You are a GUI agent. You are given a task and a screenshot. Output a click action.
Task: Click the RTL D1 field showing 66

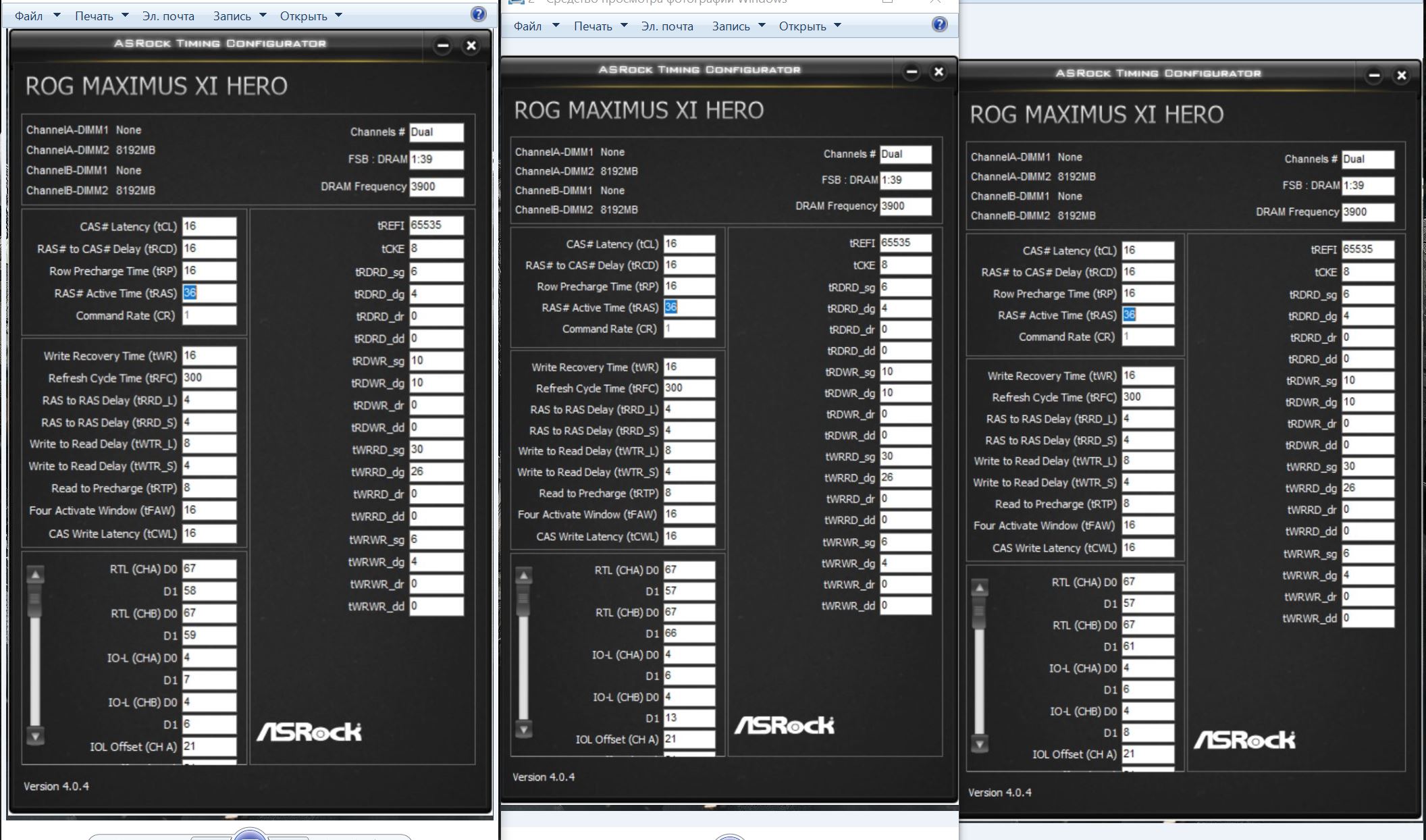(x=688, y=633)
